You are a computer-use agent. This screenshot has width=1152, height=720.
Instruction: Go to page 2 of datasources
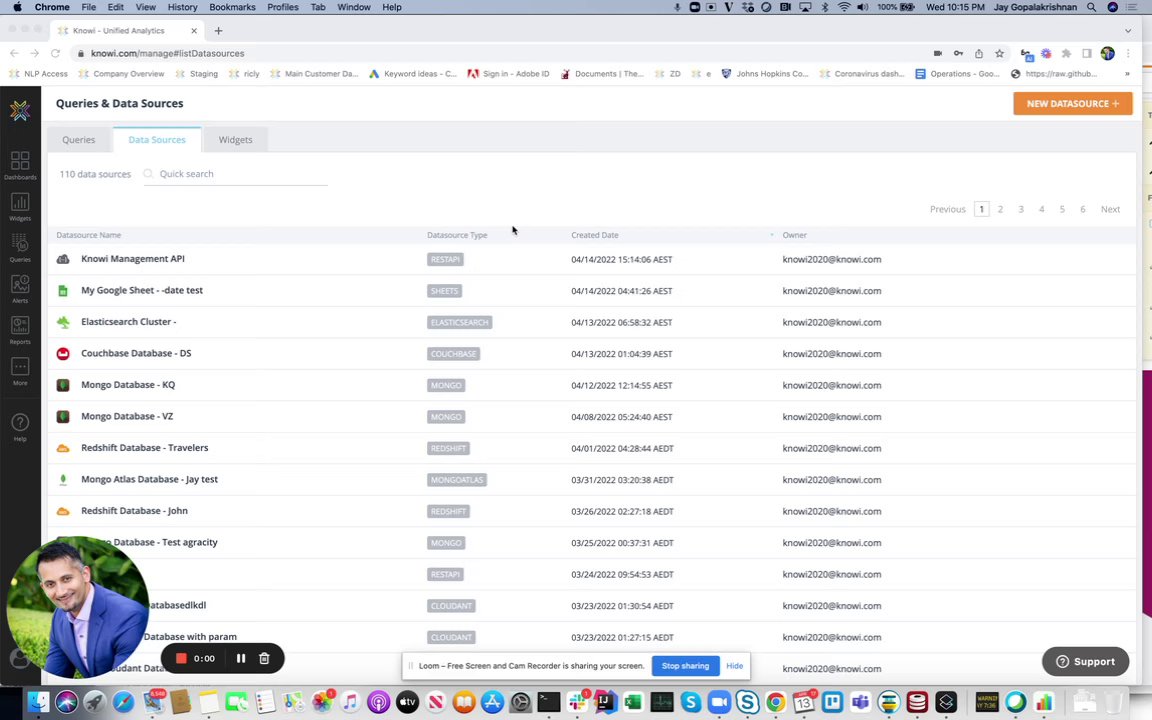(x=1000, y=209)
